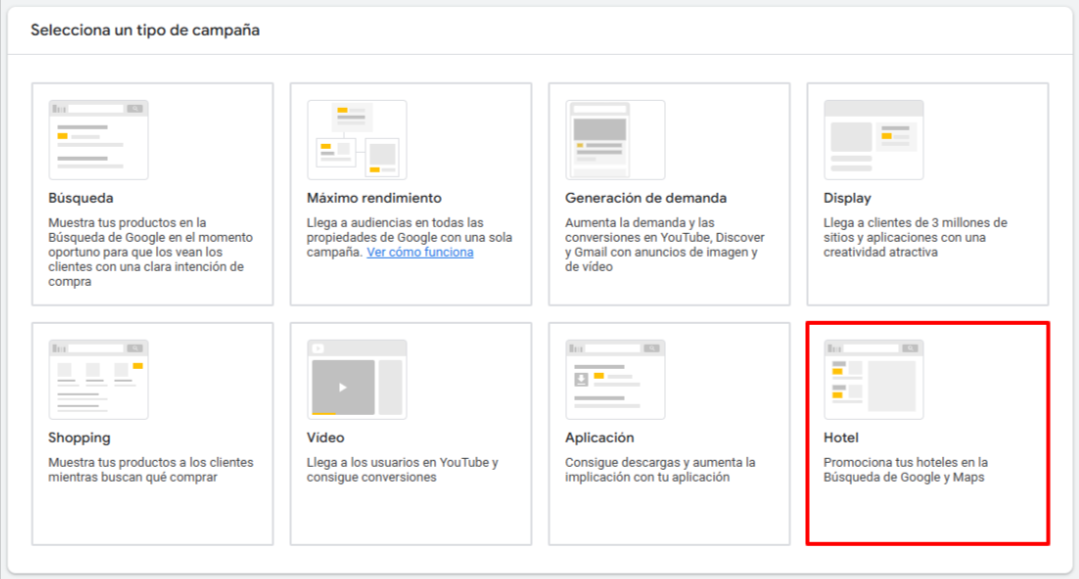Click the Vídeo play thumbnail icon
Screen dimensions: 1079x579
click(x=357, y=379)
